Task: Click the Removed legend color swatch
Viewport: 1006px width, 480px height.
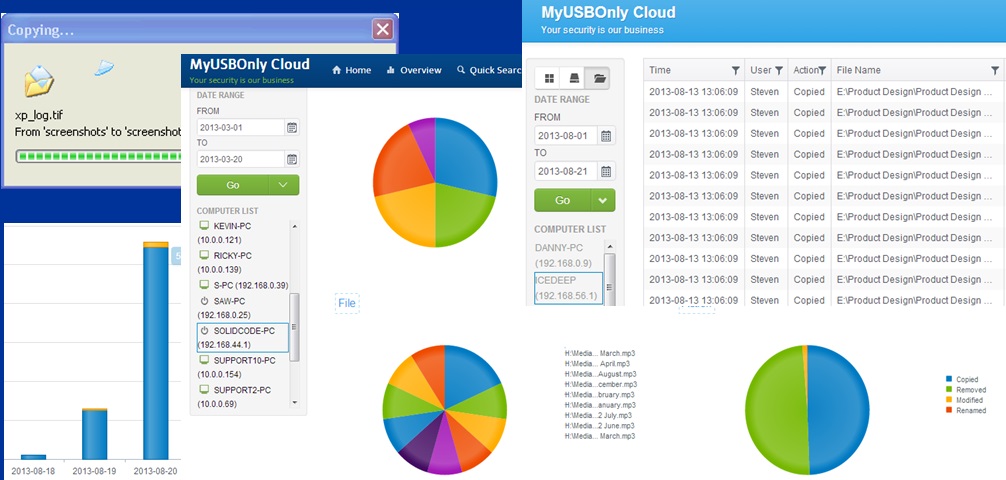Action: coord(950,390)
